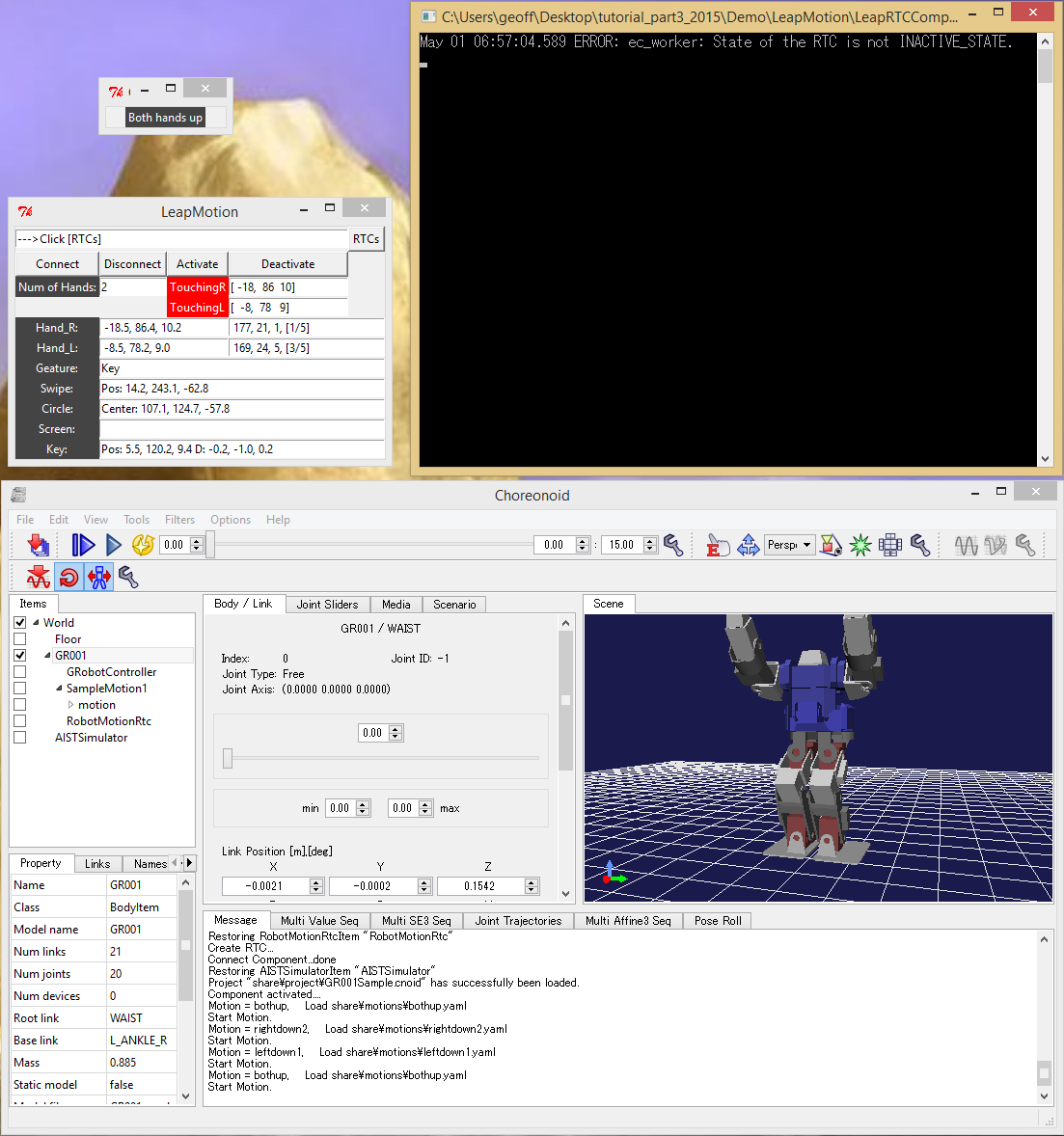Switch to the Joint Sliders tab

[x=327, y=605]
